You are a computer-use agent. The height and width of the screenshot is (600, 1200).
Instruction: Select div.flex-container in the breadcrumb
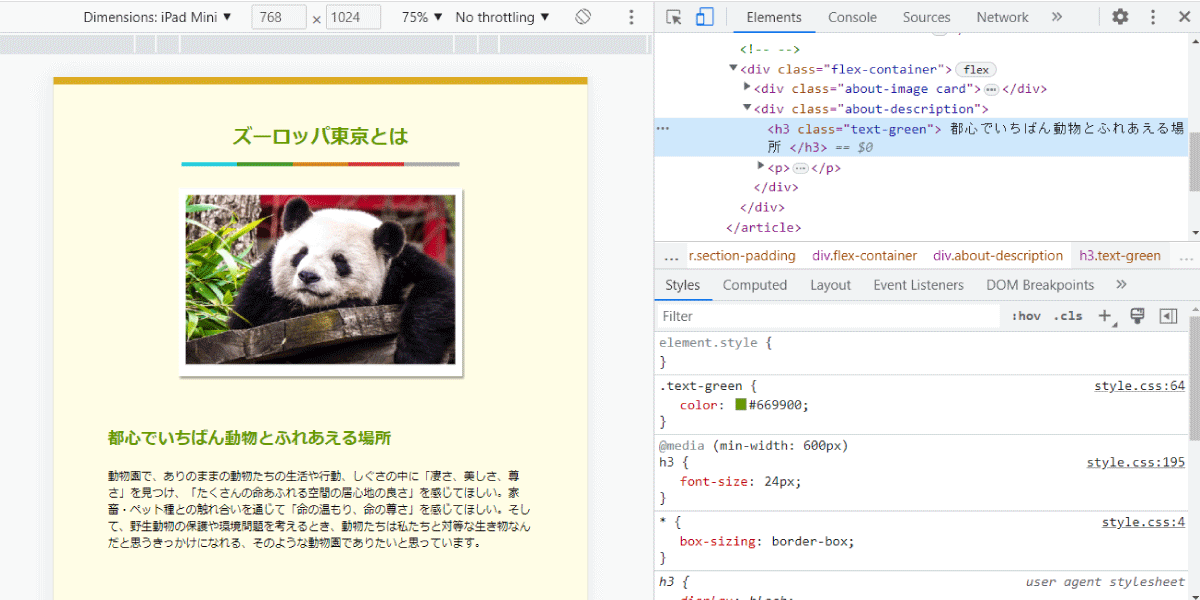865,256
